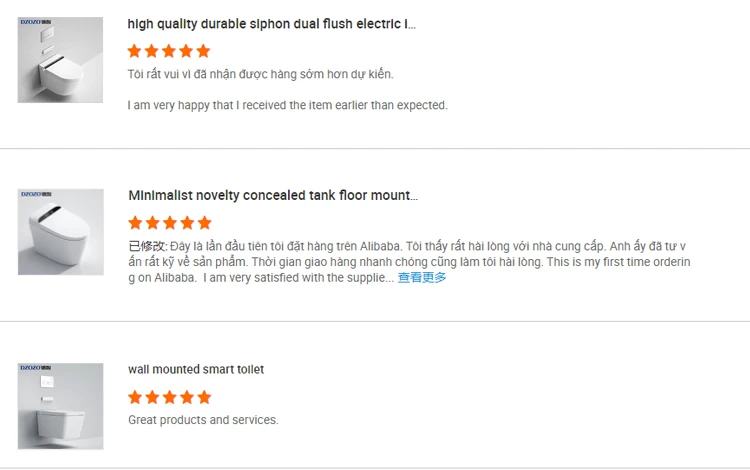Viewport: 750px width, 470px height.
Task: Click first star of the third review
Action: 136,397
